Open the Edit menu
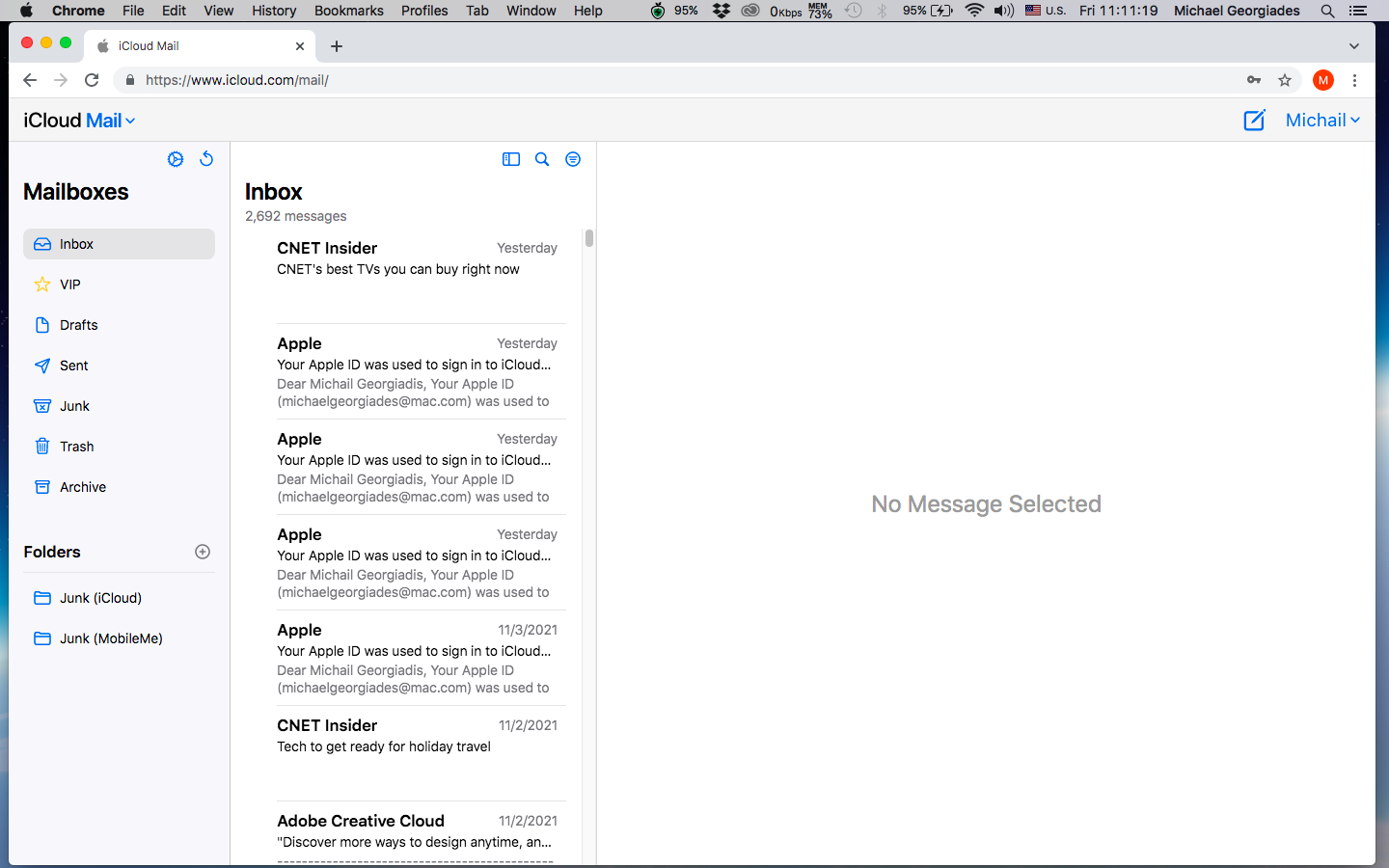The height and width of the screenshot is (868, 1389). pyautogui.click(x=175, y=11)
